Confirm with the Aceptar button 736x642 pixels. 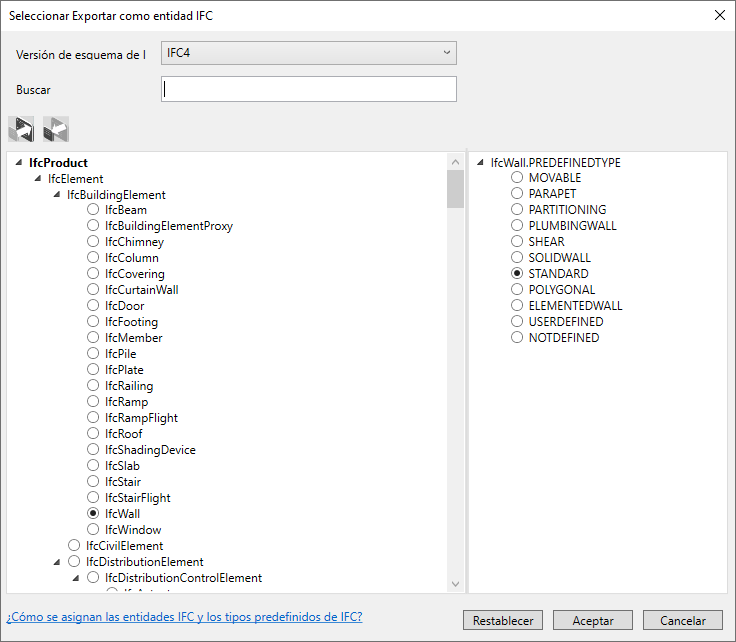pos(593,620)
